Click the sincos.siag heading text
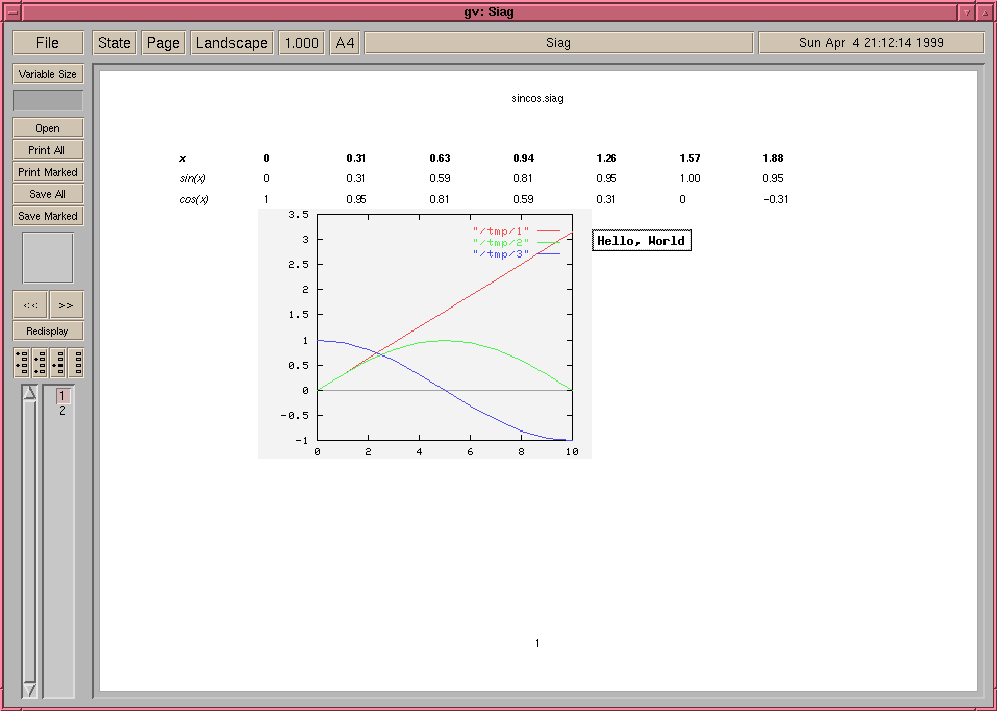The width and height of the screenshot is (997, 711). pos(537,98)
